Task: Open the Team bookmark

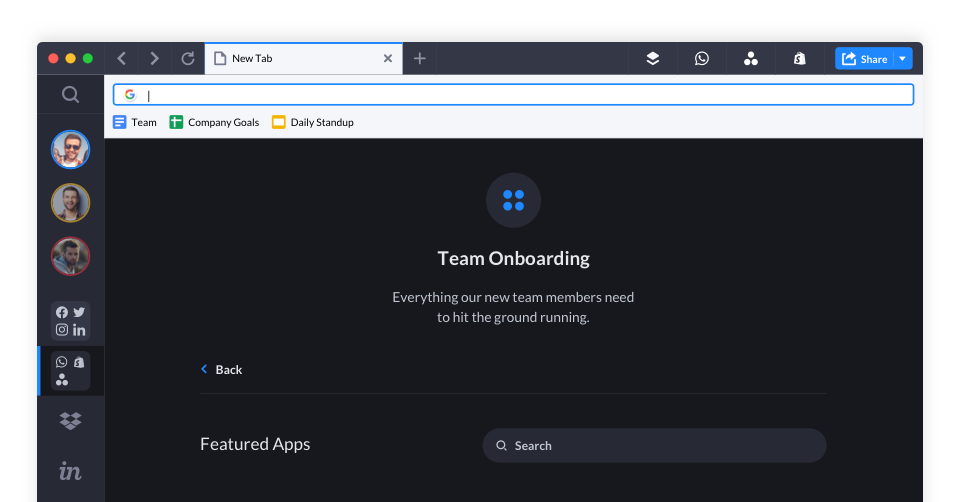Action: point(135,122)
